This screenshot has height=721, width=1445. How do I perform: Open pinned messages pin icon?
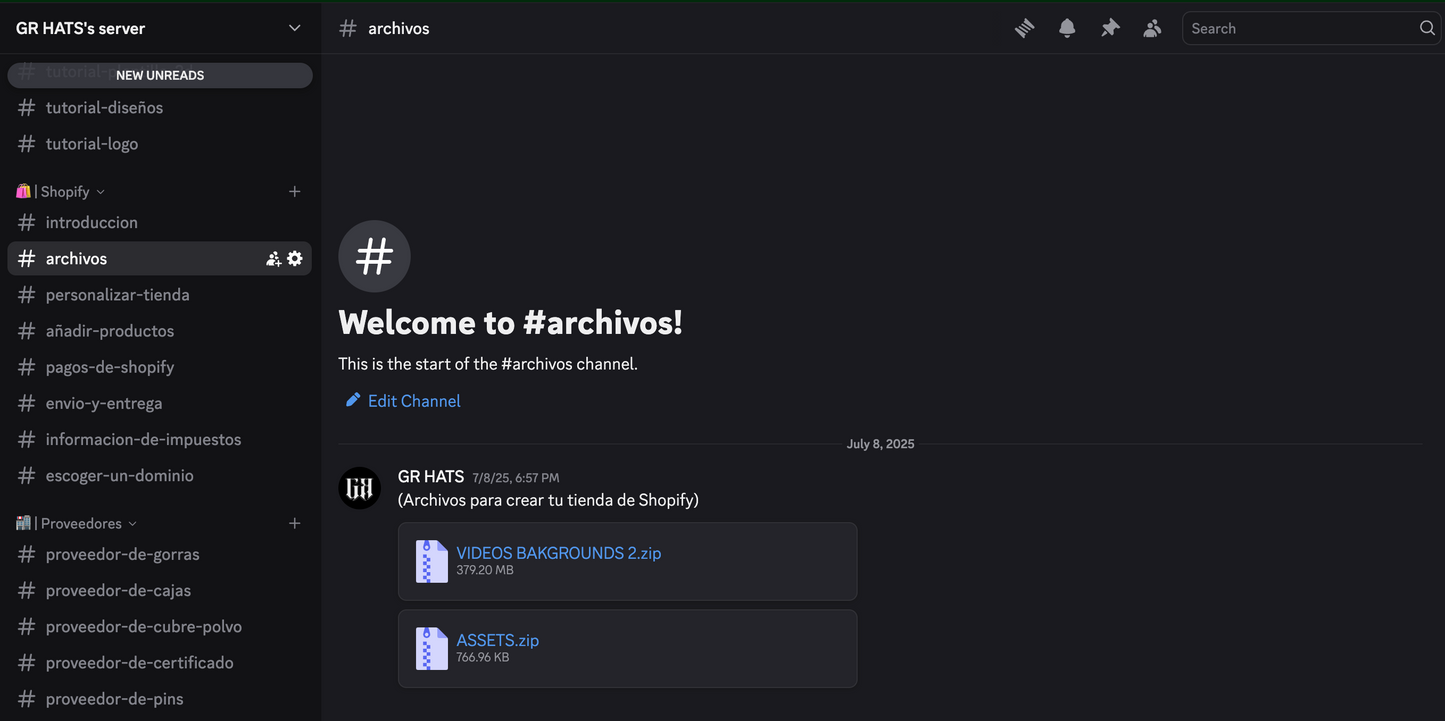coord(1110,29)
